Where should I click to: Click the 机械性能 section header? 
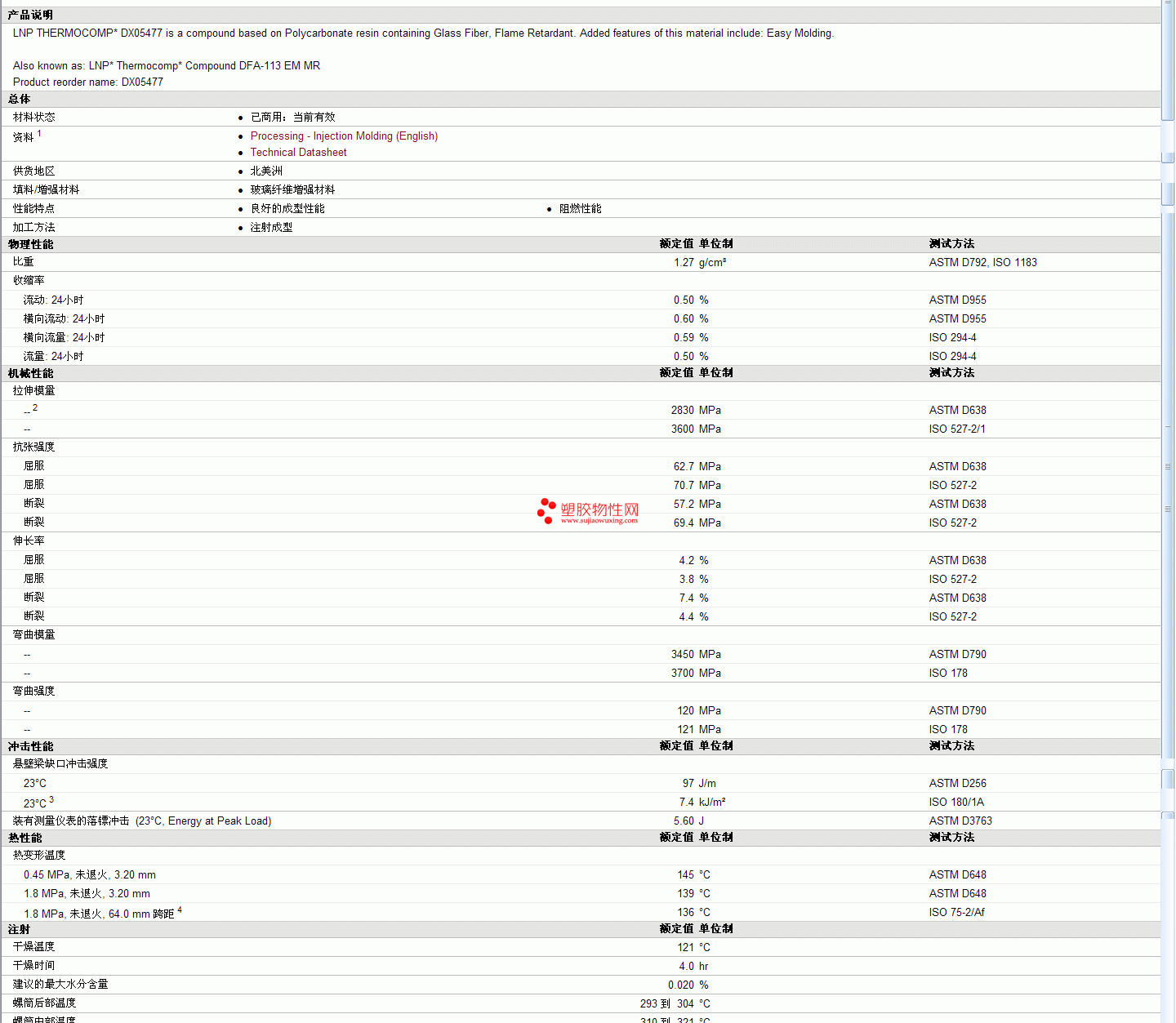coord(30,374)
